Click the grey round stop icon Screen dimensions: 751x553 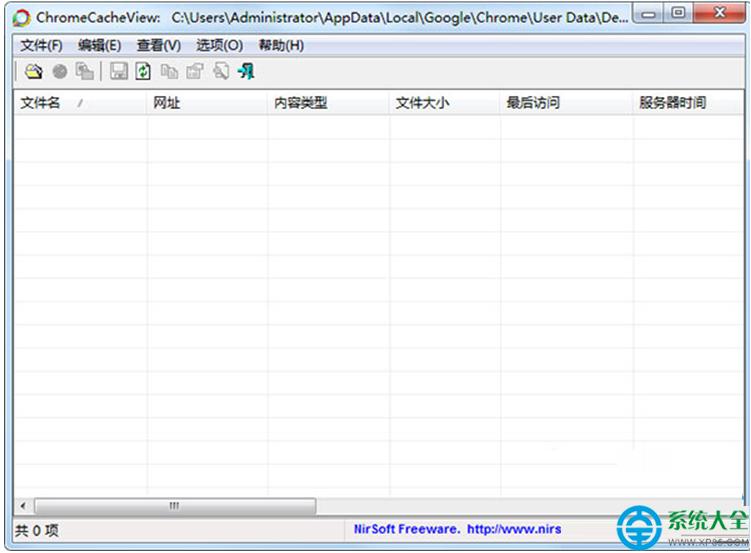60,71
